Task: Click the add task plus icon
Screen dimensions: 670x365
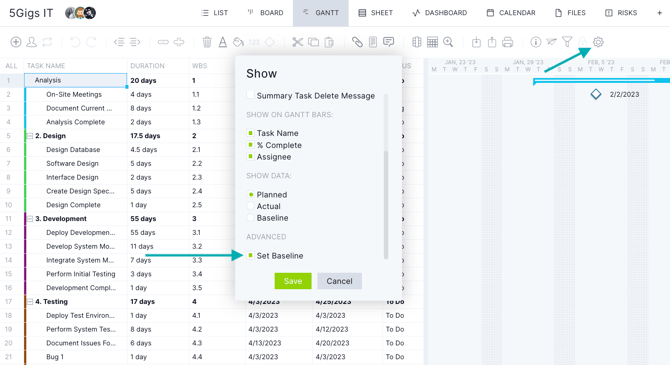Action: 16,42
